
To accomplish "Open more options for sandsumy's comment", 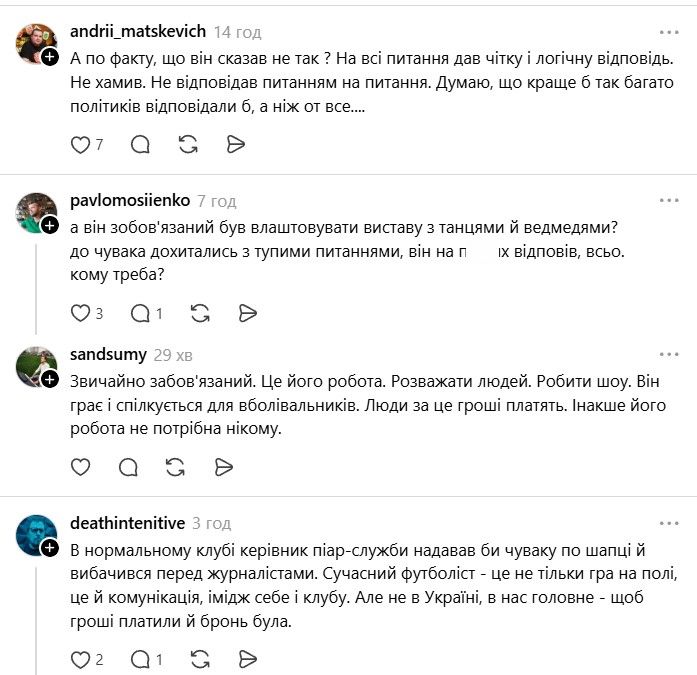I will click(669, 354).
